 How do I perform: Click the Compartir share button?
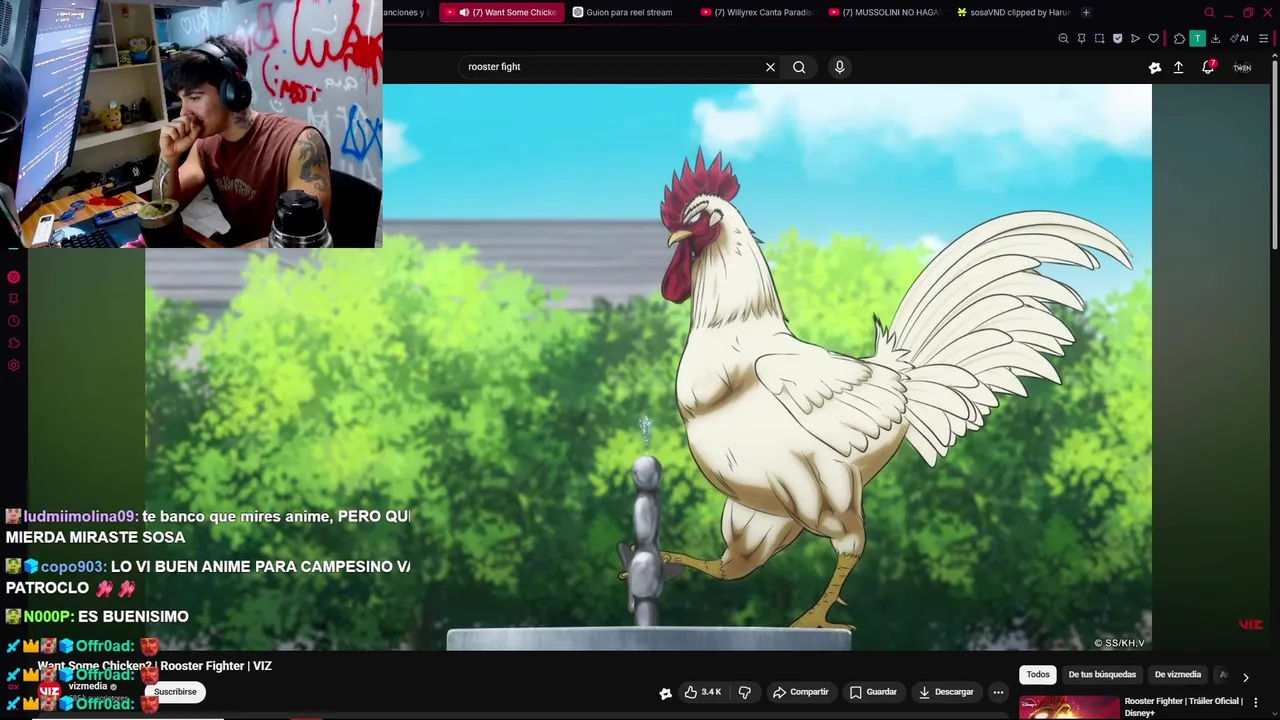pos(801,692)
